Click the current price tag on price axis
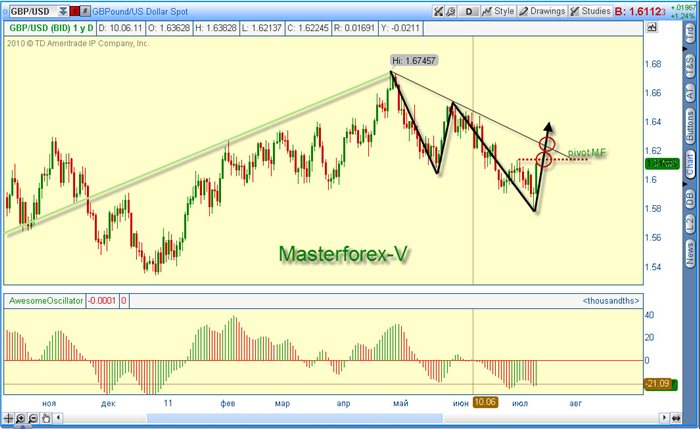 coord(662,164)
